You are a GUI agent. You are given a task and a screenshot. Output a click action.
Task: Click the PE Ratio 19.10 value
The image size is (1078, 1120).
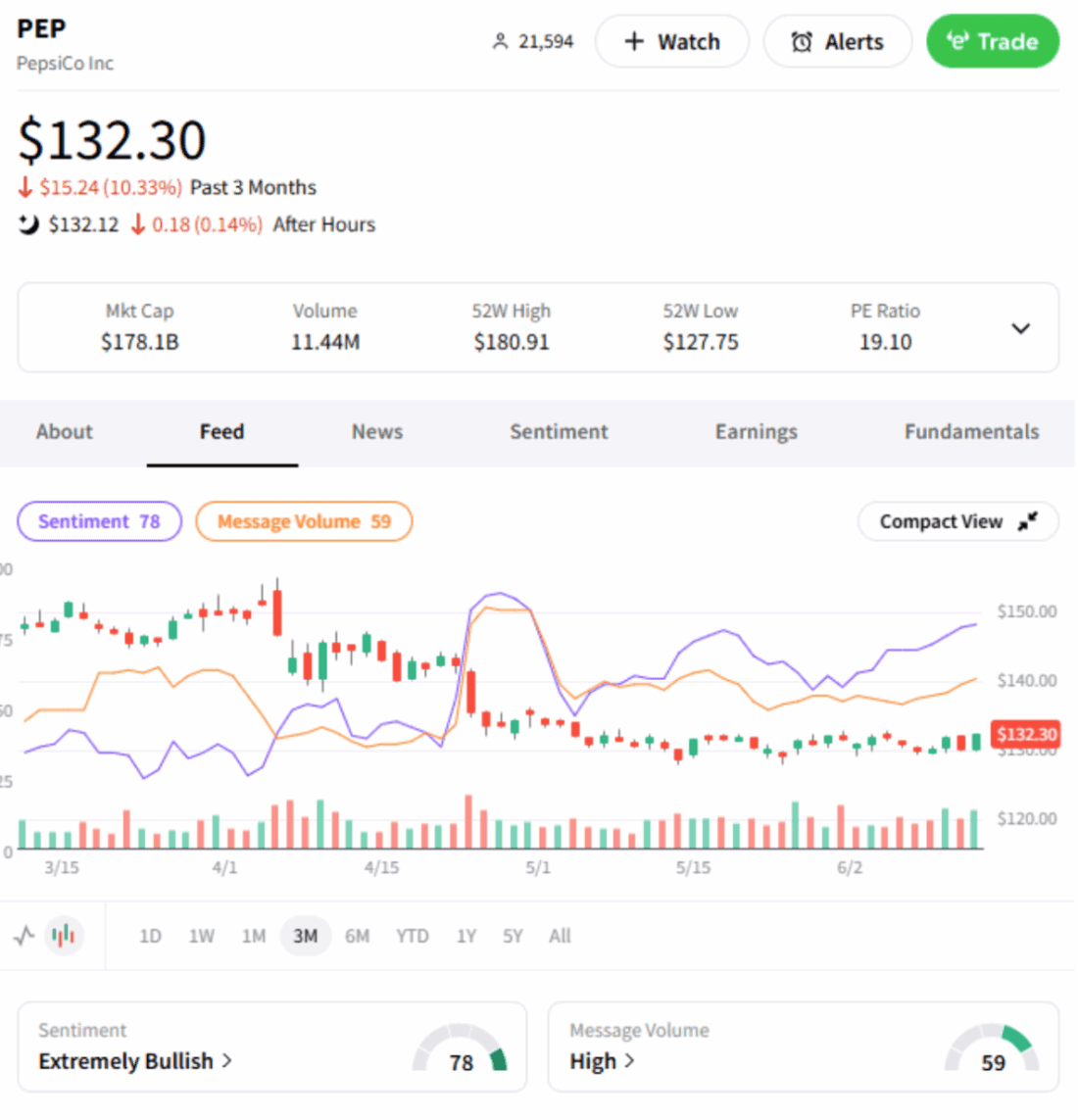(x=885, y=342)
